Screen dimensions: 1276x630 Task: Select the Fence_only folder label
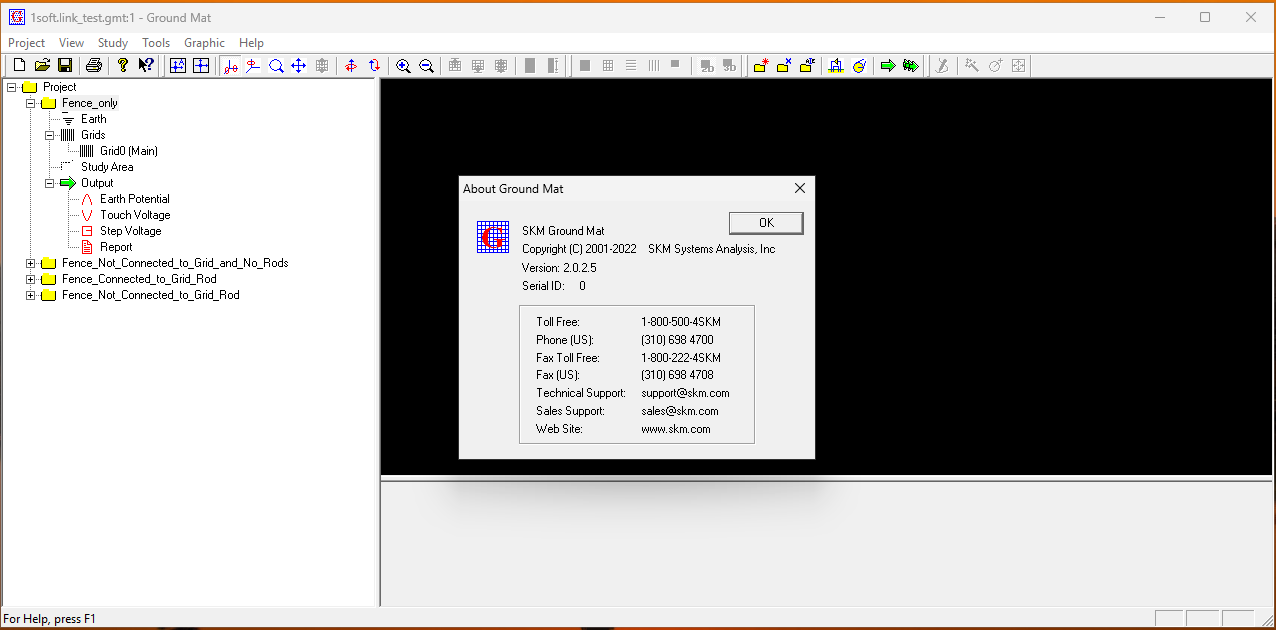(x=90, y=103)
